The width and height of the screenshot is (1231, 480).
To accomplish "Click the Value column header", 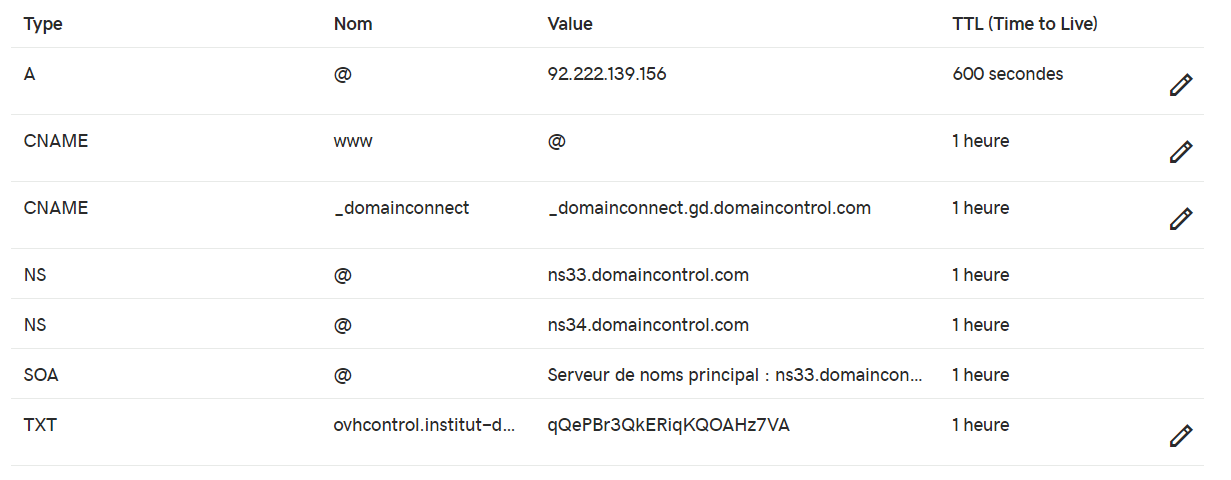I will 570,24.
